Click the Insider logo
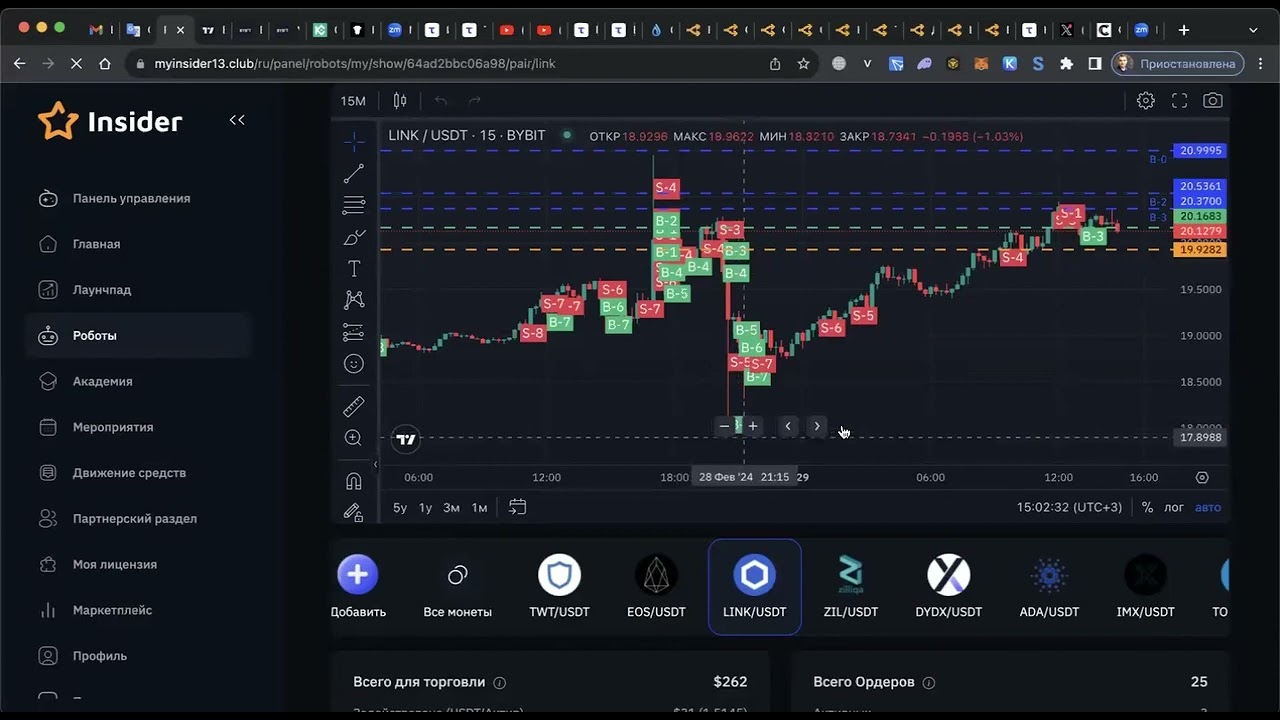The width and height of the screenshot is (1280, 720). [x=110, y=121]
